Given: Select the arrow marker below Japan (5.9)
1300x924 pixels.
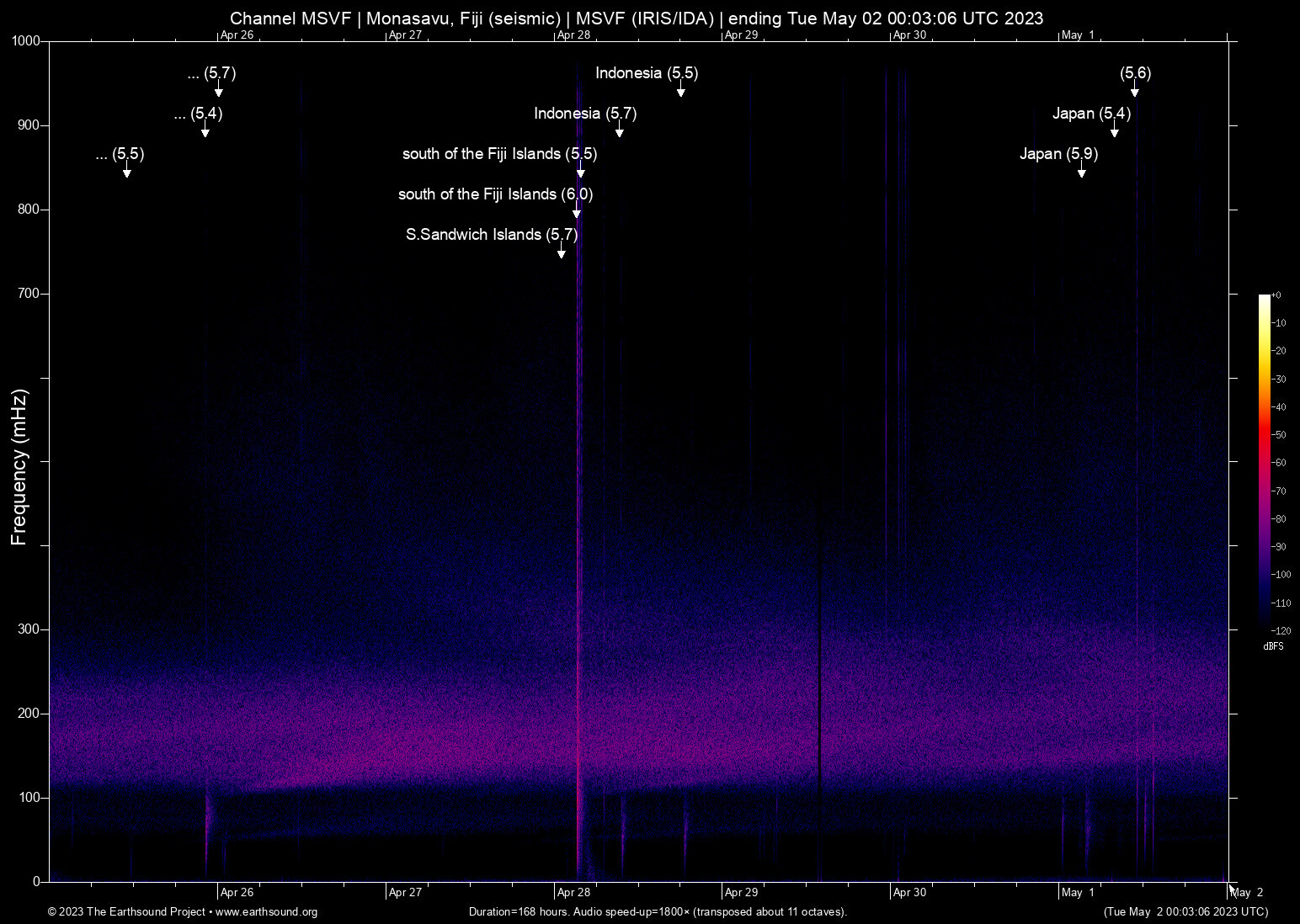Looking at the screenshot, I should (1081, 172).
